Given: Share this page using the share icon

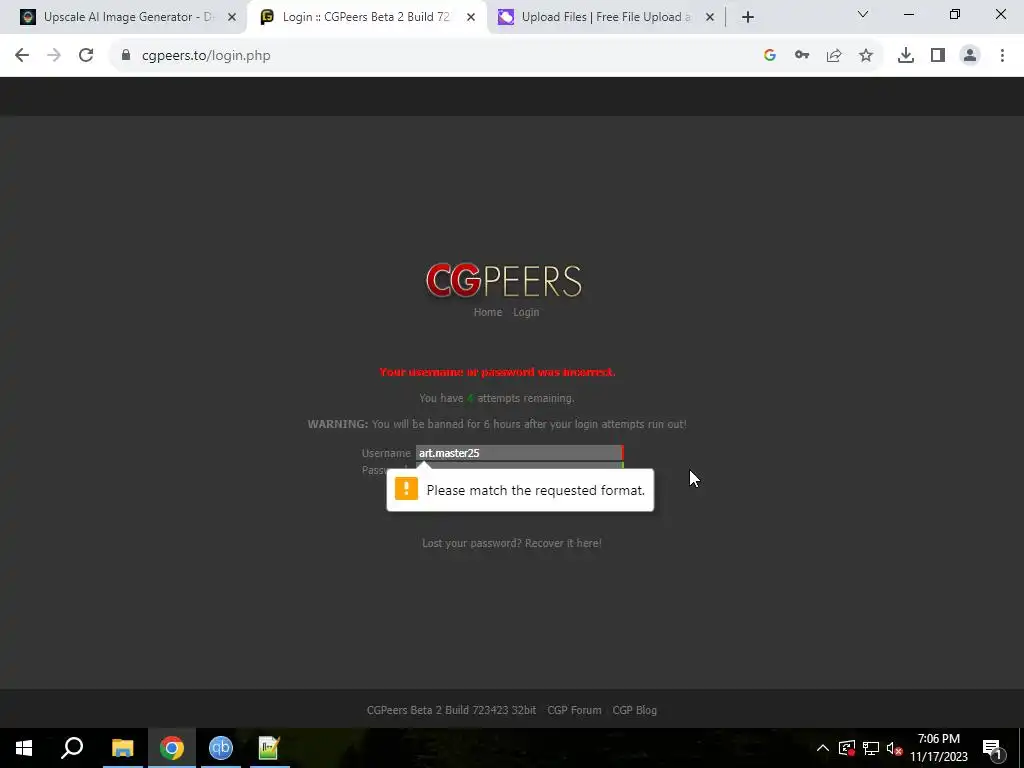Looking at the screenshot, I should point(834,56).
